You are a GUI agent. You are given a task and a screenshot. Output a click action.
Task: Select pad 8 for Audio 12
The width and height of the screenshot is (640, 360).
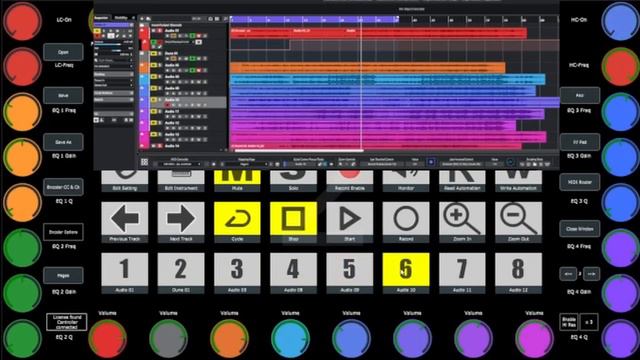pos(518,273)
